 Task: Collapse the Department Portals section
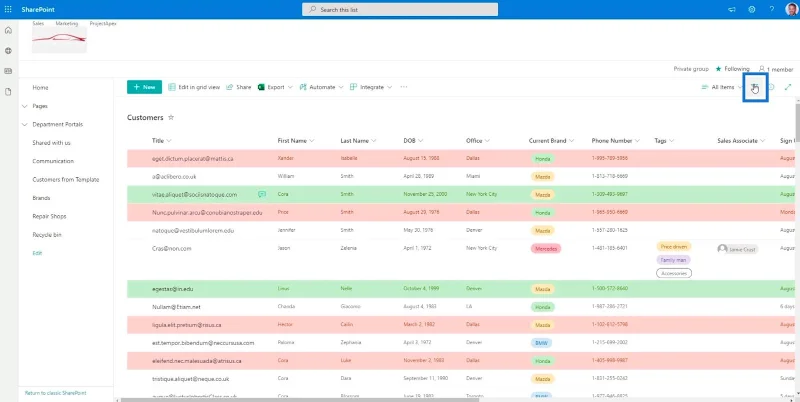click(x=24, y=124)
